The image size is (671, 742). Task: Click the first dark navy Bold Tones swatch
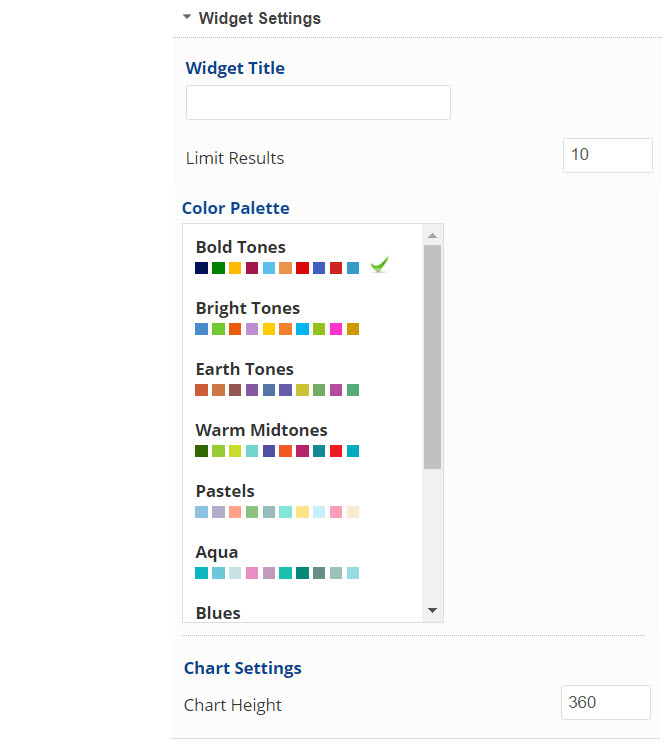202,268
